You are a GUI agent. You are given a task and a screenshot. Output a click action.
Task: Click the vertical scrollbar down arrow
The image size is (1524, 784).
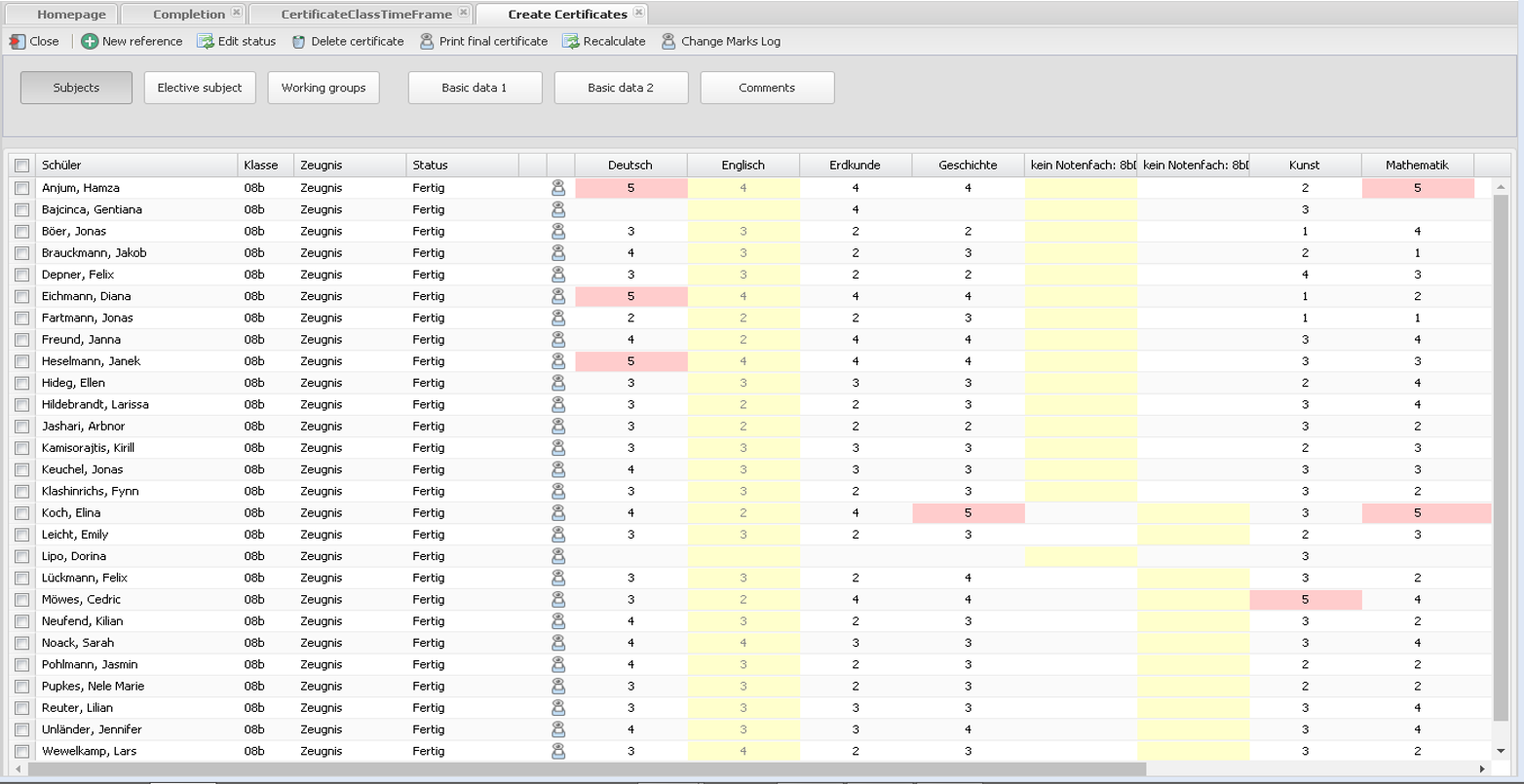pyautogui.click(x=1501, y=751)
